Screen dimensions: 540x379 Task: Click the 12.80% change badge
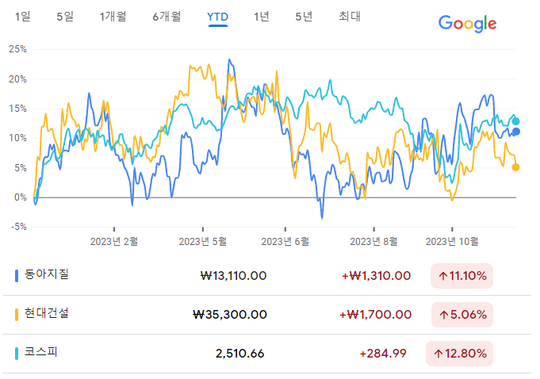coord(459,354)
